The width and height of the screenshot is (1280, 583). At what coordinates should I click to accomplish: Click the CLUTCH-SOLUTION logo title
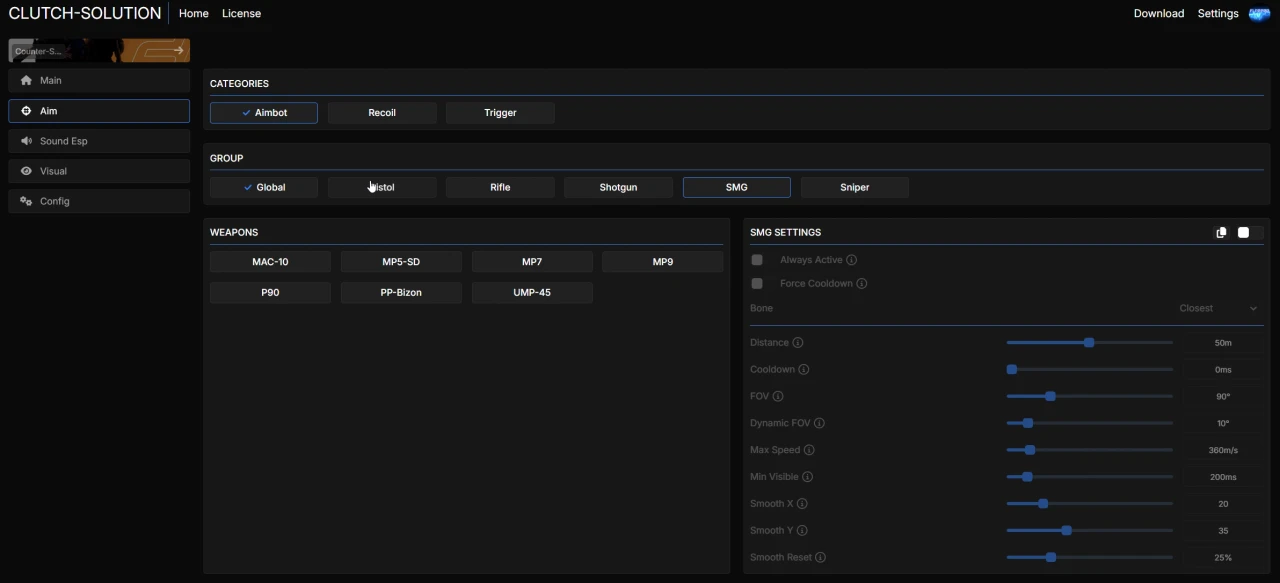tap(85, 14)
